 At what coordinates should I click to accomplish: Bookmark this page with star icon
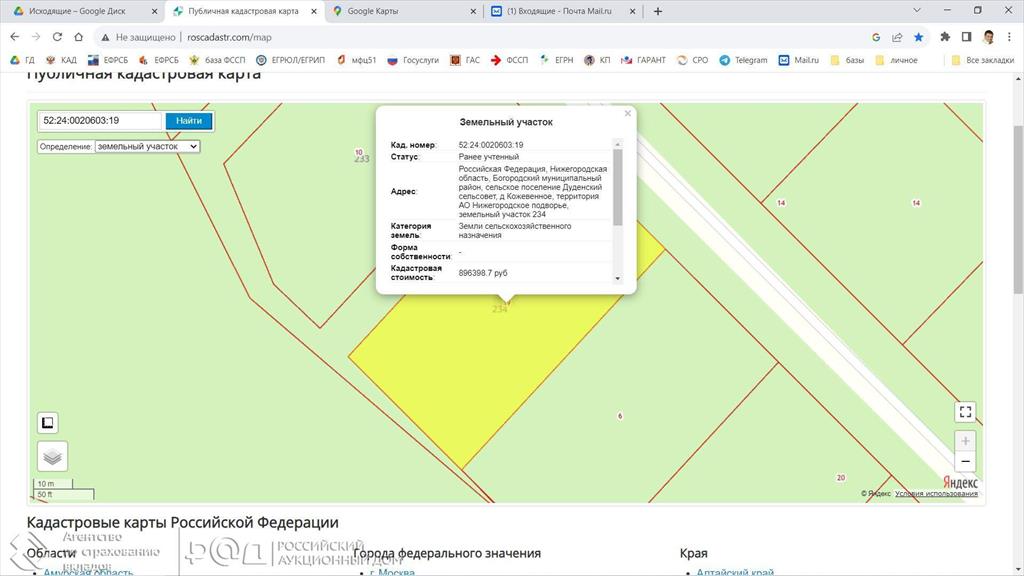[918, 37]
